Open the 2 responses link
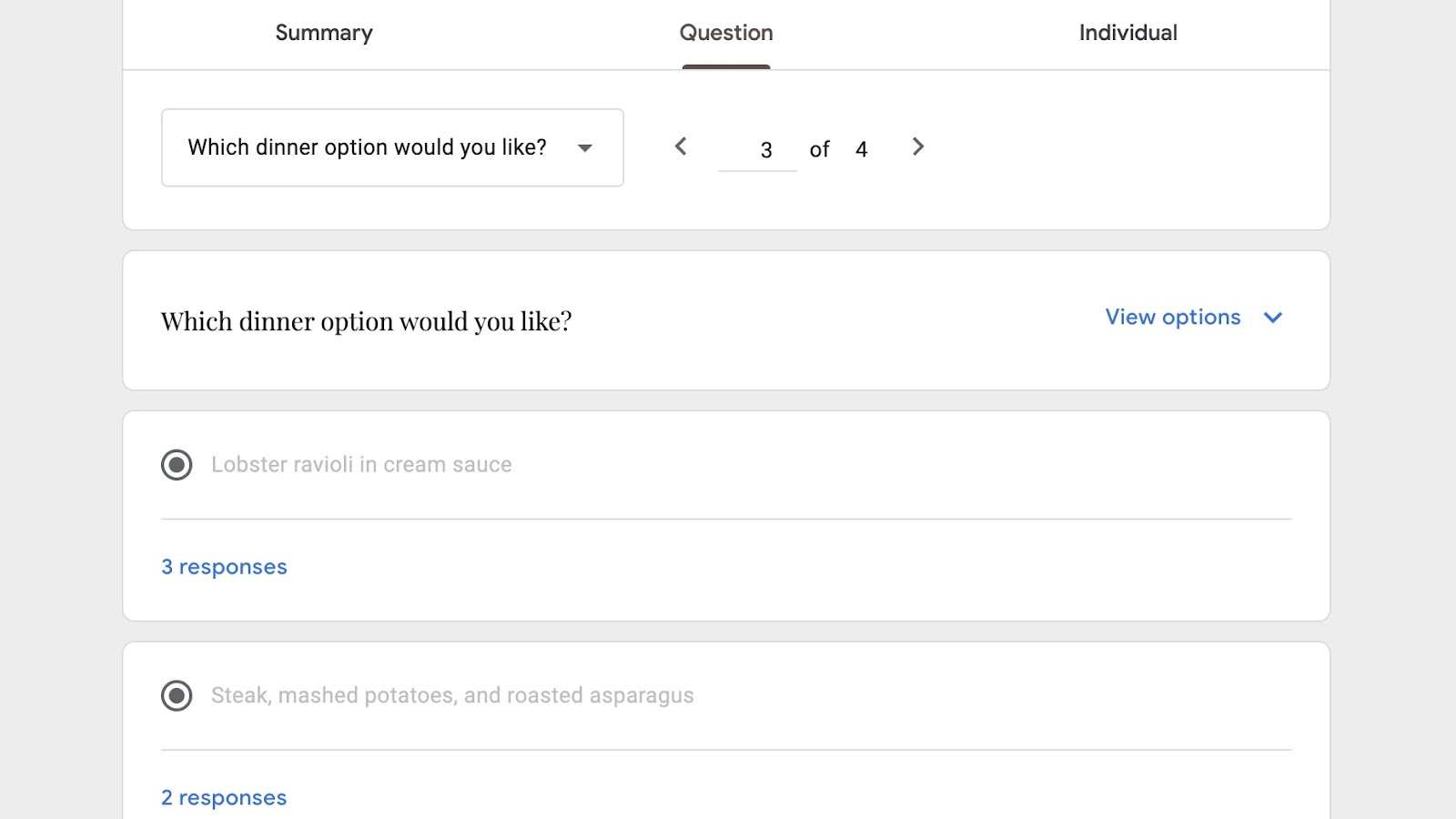Viewport: 1456px width, 819px height. click(x=224, y=798)
